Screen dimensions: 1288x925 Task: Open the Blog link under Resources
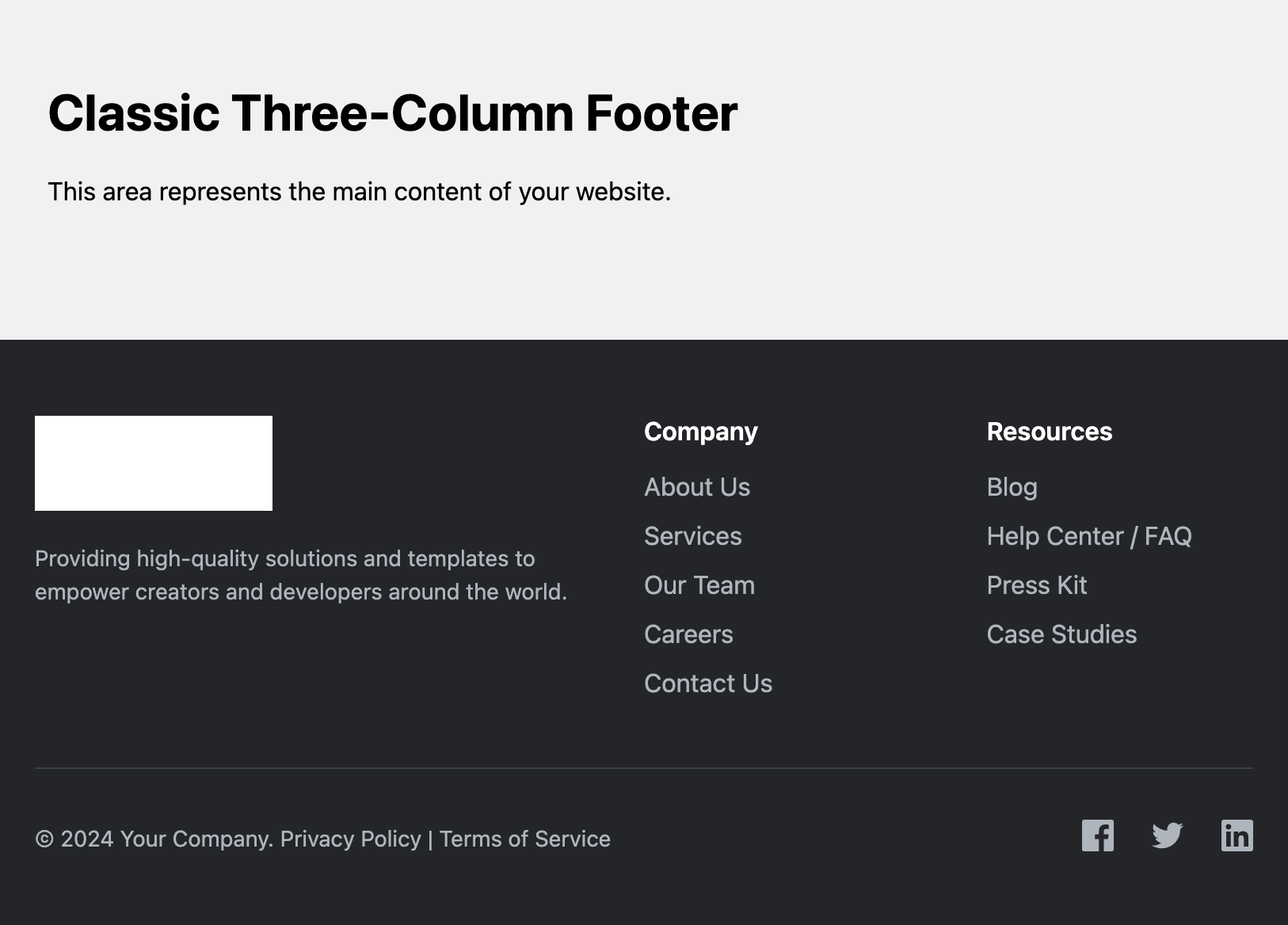coord(1012,487)
